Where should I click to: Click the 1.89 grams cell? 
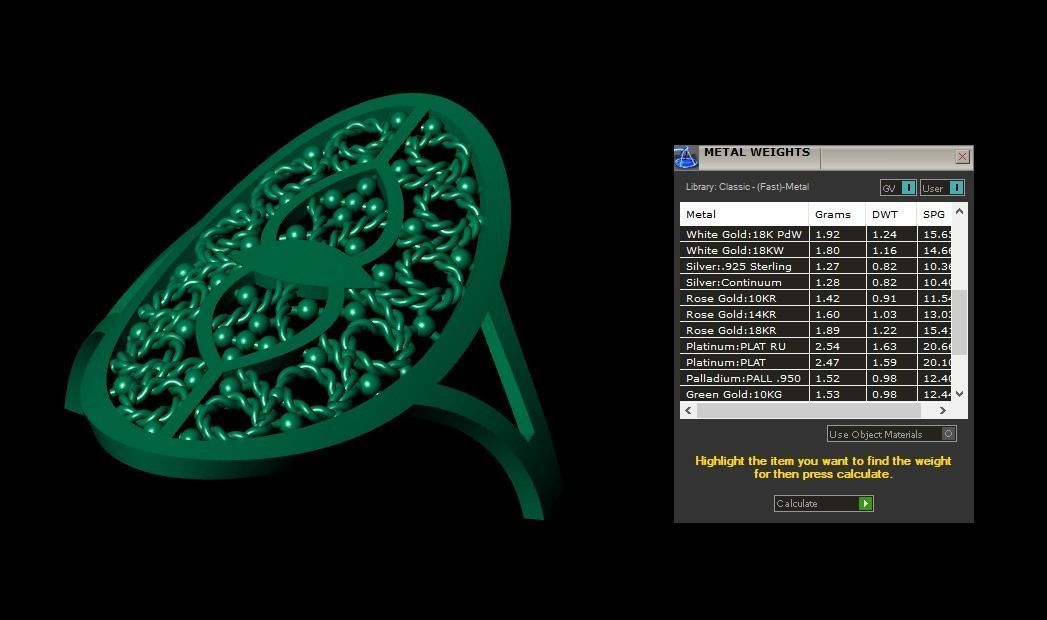(837, 330)
